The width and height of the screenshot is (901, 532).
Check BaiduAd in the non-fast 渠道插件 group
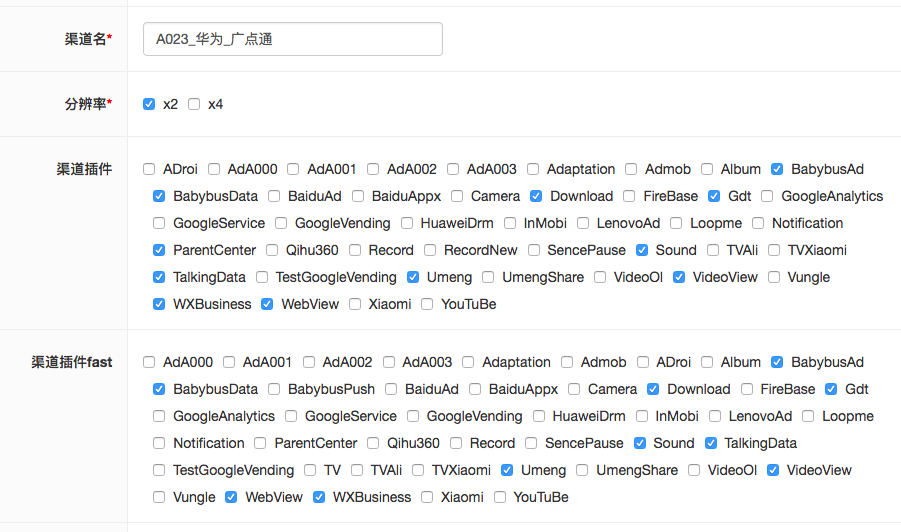click(x=274, y=196)
